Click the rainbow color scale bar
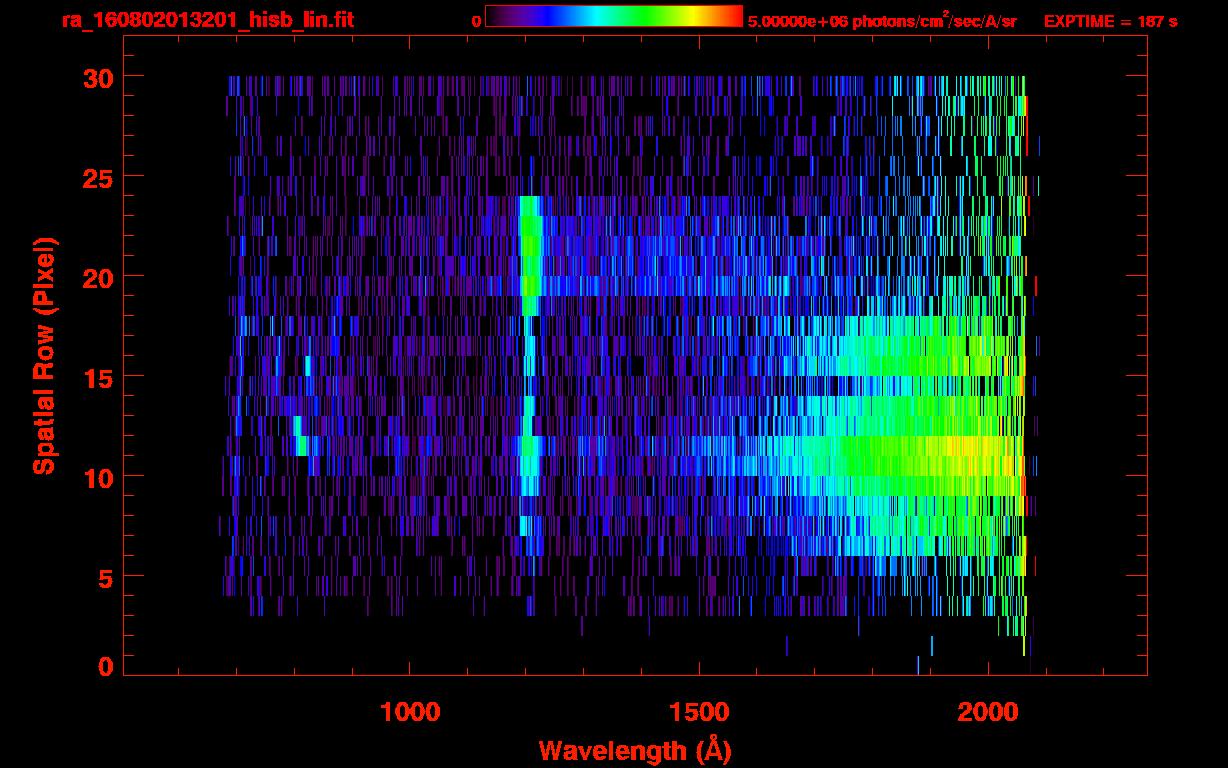This screenshot has height=768, width=1228. pyautogui.click(x=614, y=16)
